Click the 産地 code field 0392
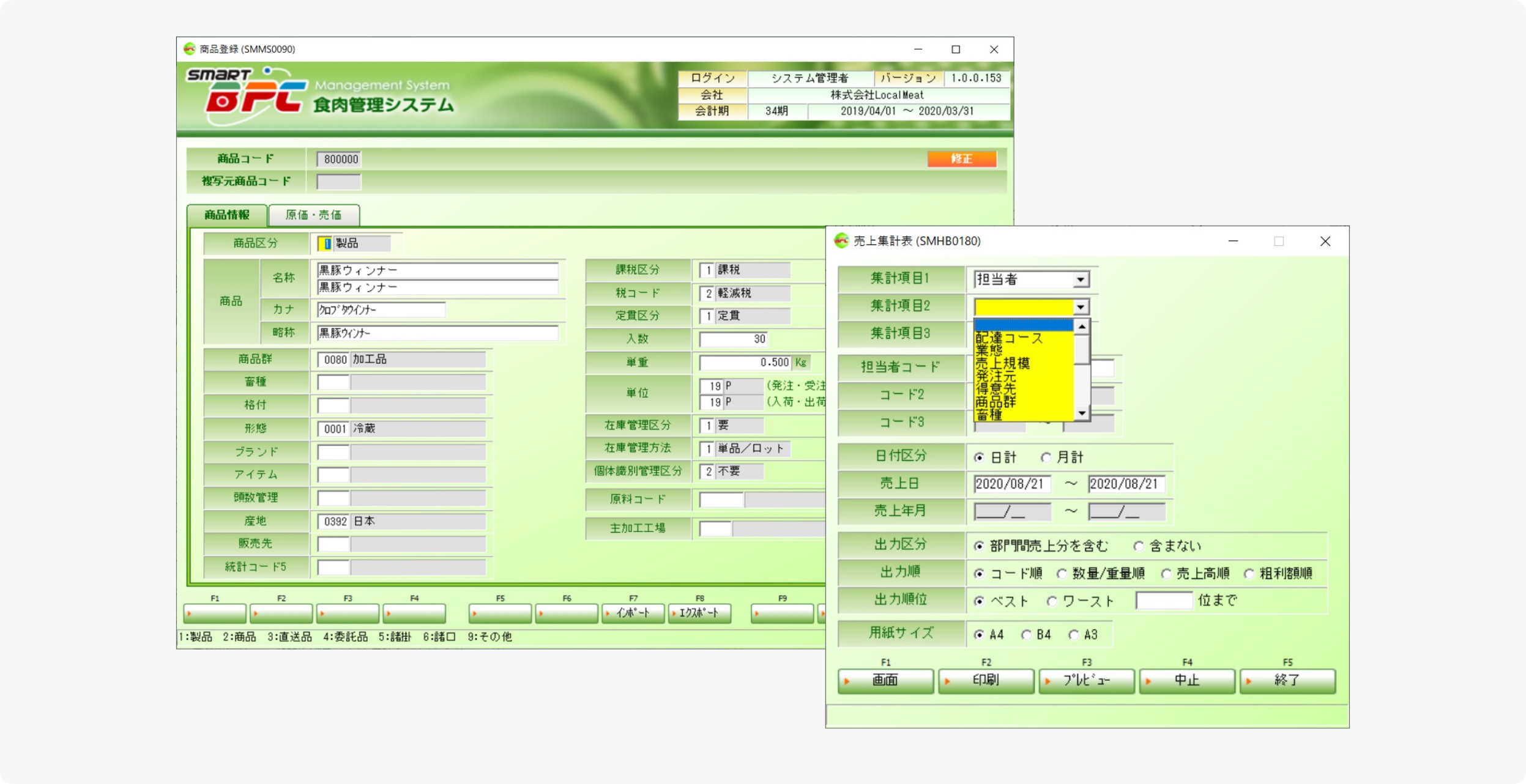1526x784 pixels. (x=333, y=522)
